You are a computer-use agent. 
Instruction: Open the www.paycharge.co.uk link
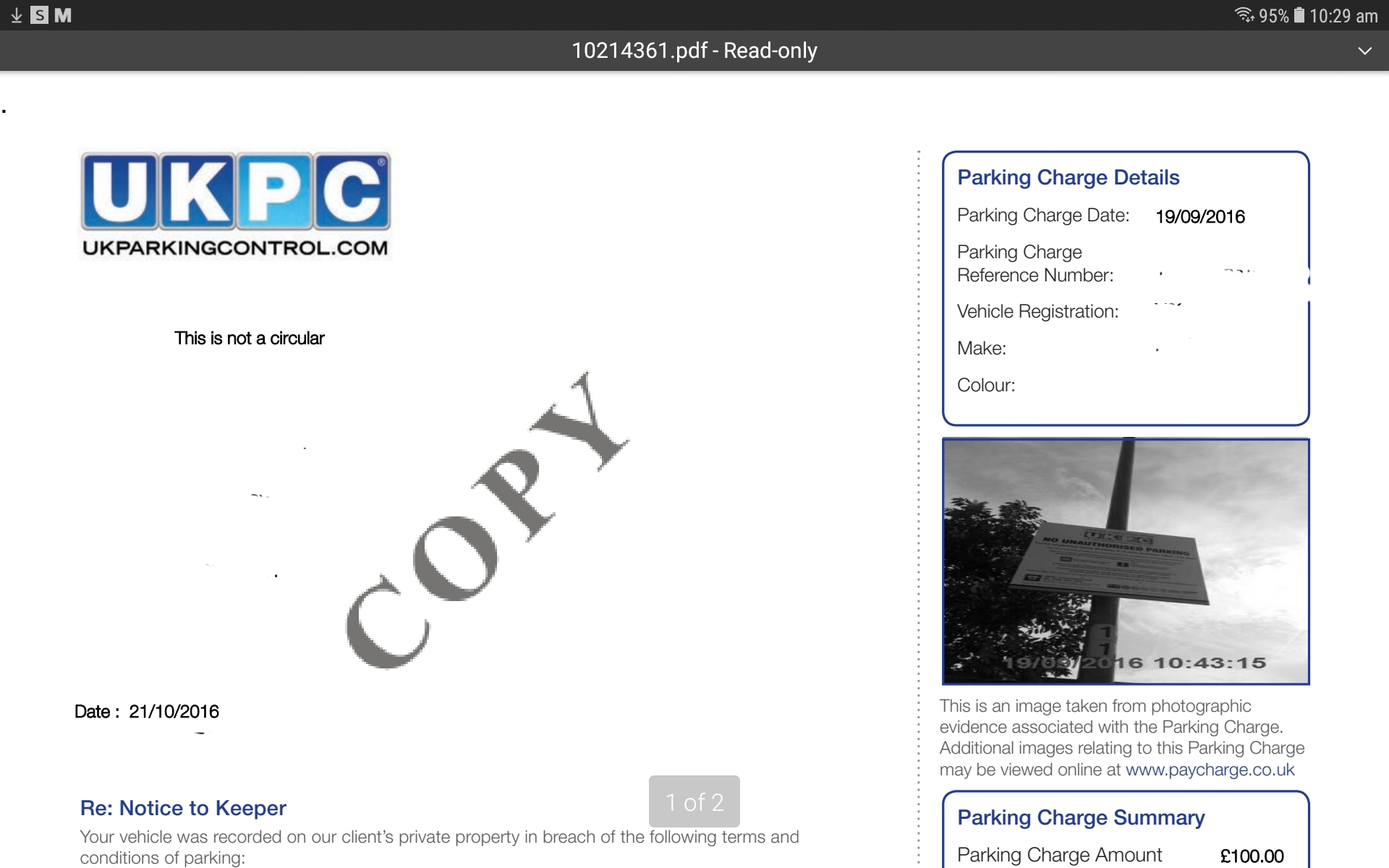point(1210,770)
